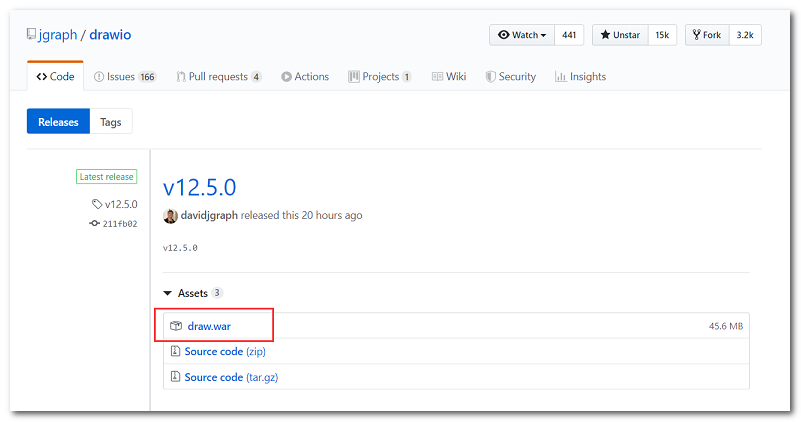Open the v12.5.0 tag link in sidebar

(121, 204)
